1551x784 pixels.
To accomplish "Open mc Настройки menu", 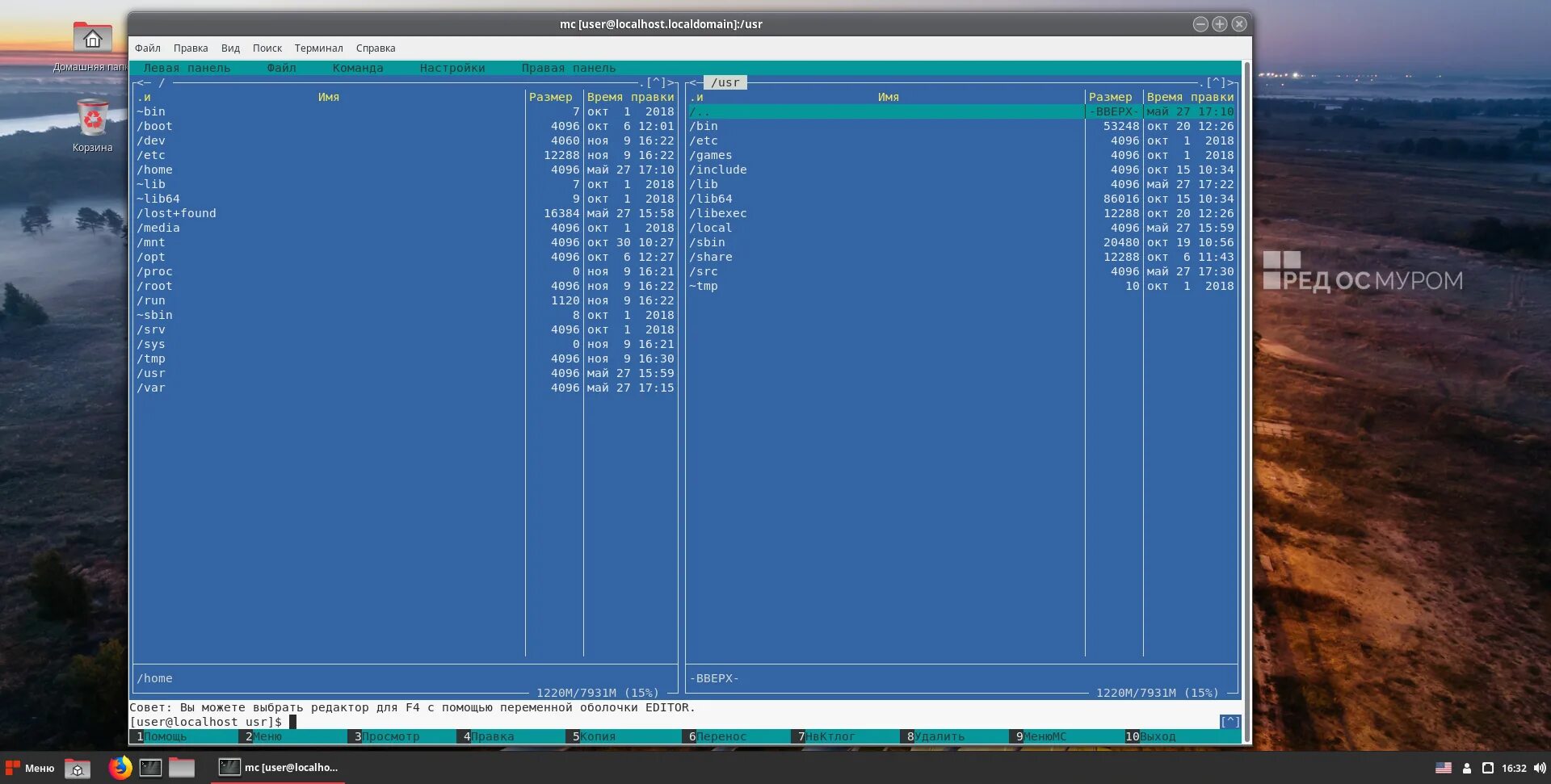I will [452, 68].
